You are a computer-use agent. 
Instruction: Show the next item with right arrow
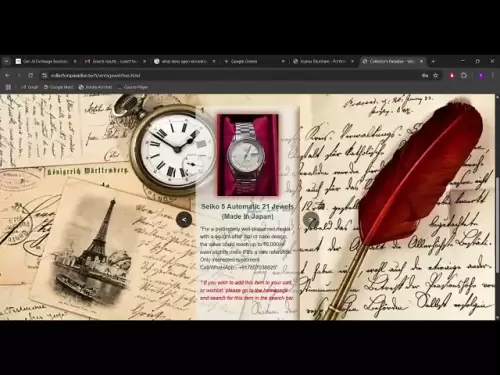point(311,220)
